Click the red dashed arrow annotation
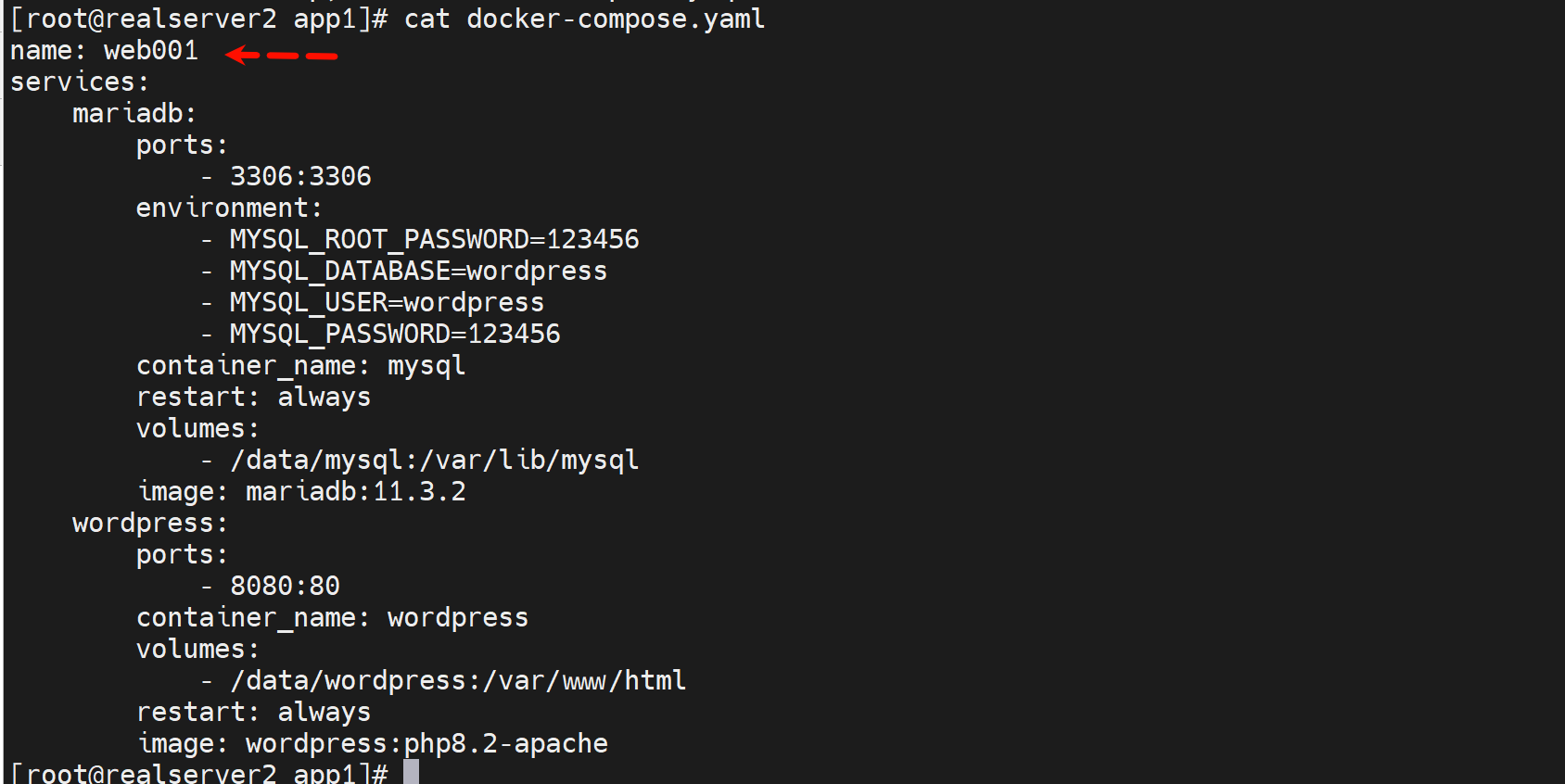This screenshot has width=1565, height=784. point(281,56)
